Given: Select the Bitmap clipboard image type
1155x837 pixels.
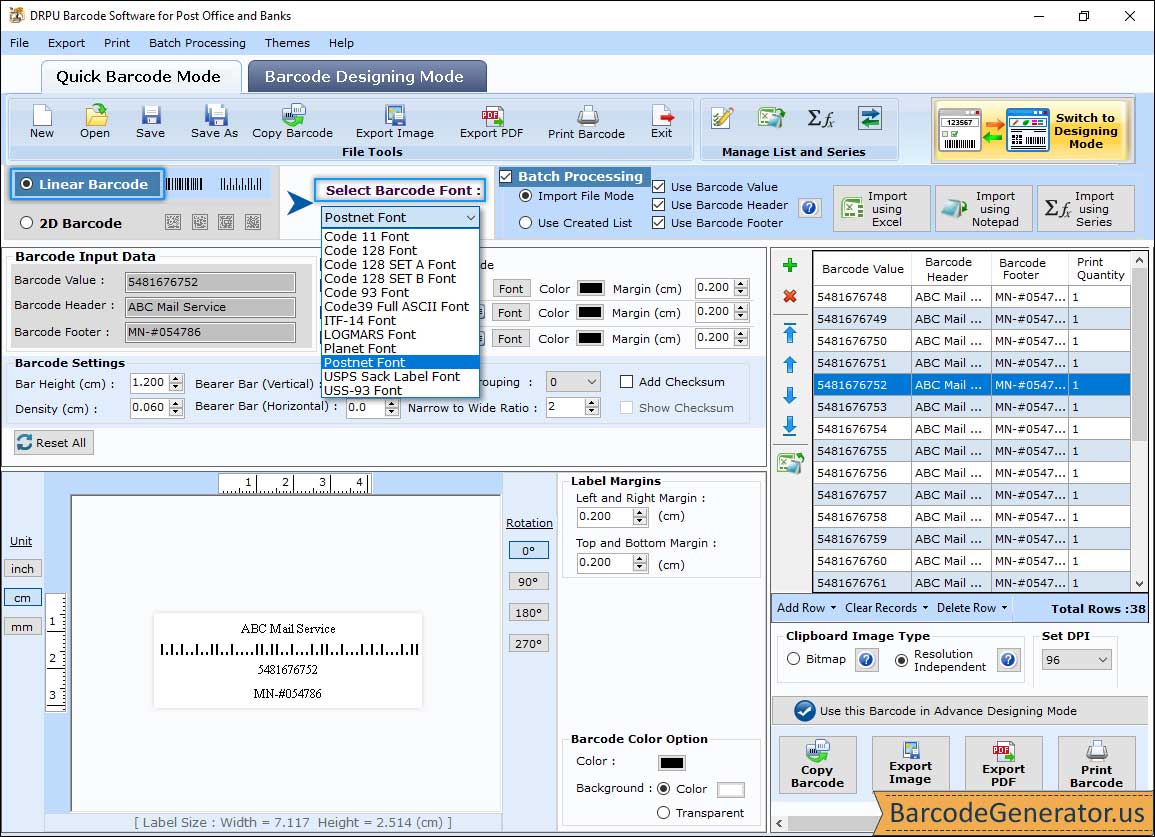Looking at the screenshot, I should click(793, 659).
